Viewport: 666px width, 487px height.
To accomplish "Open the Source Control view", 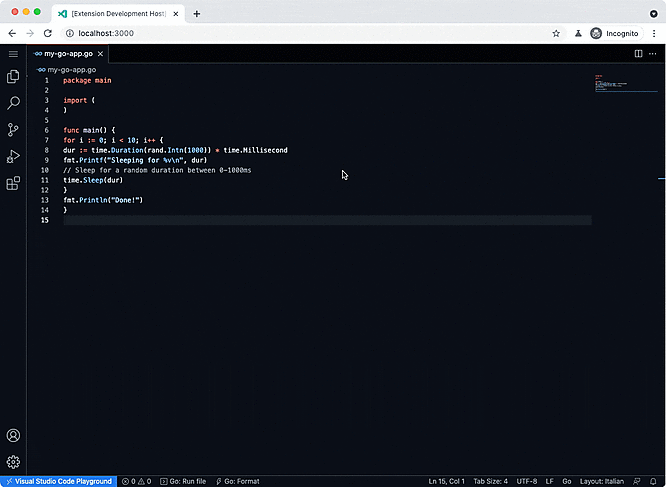I will point(13,129).
